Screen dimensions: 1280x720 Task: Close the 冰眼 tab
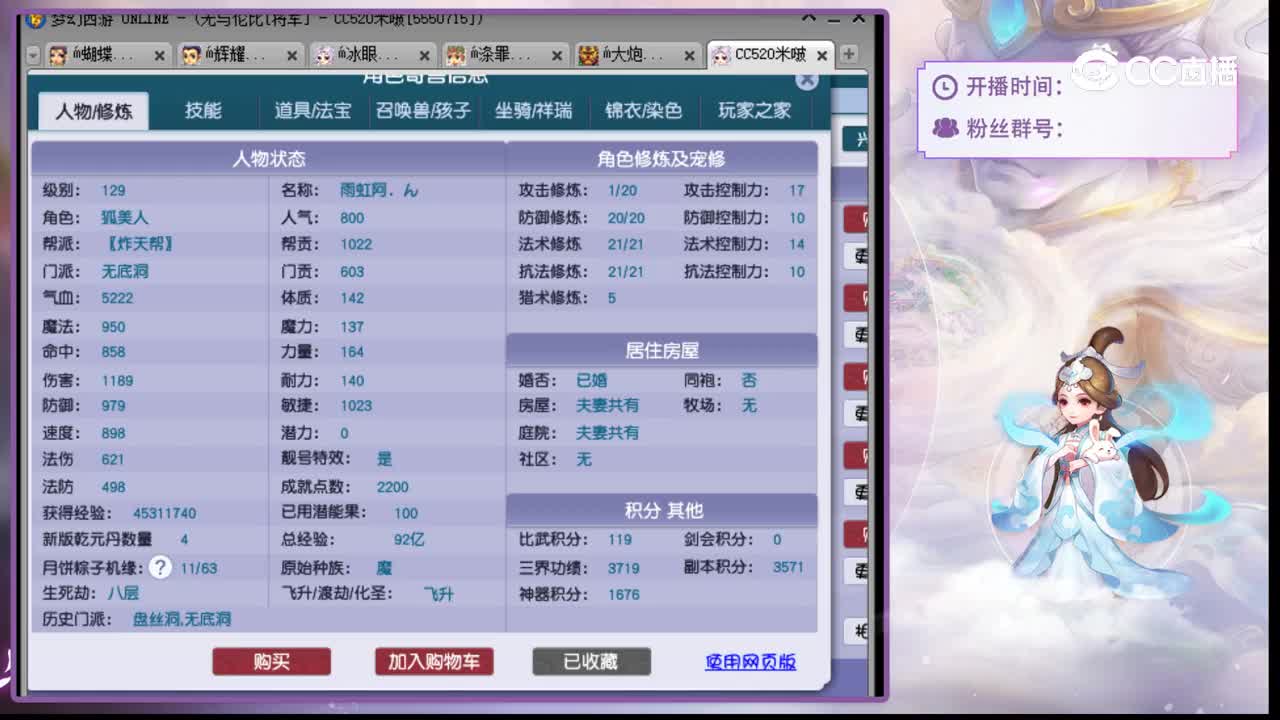425,56
